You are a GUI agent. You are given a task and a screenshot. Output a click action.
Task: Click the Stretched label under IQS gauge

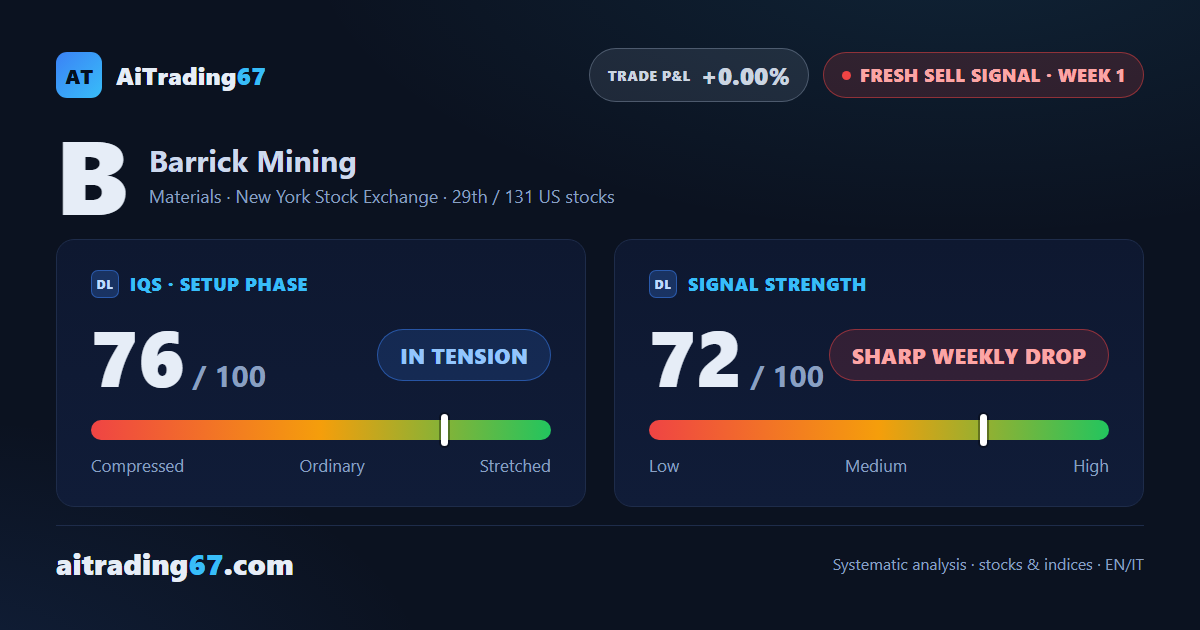[x=515, y=466]
